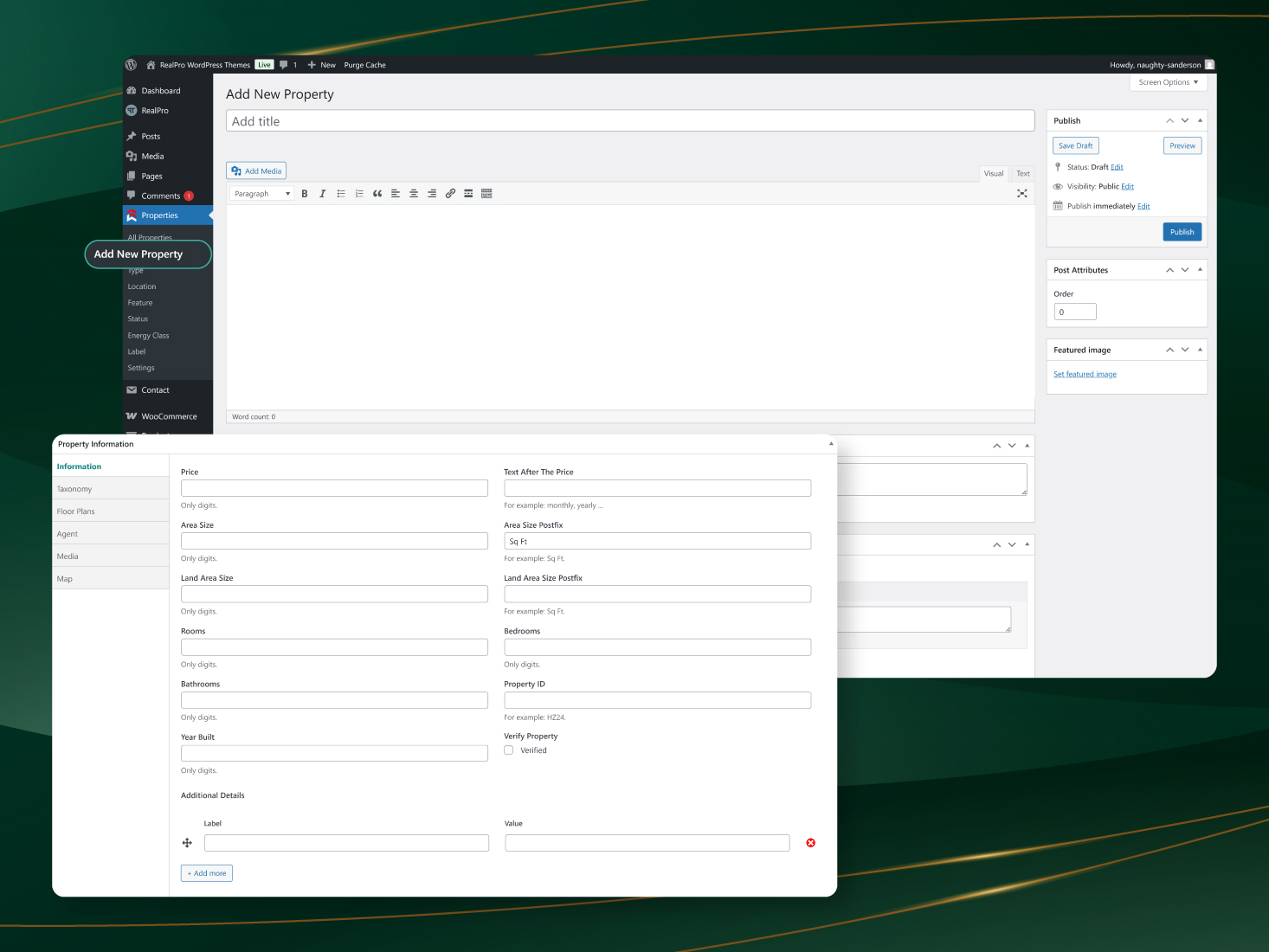Screen dimensions: 1269x952
Task: Click the Area Size Postfix field
Action: [x=658, y=541]
